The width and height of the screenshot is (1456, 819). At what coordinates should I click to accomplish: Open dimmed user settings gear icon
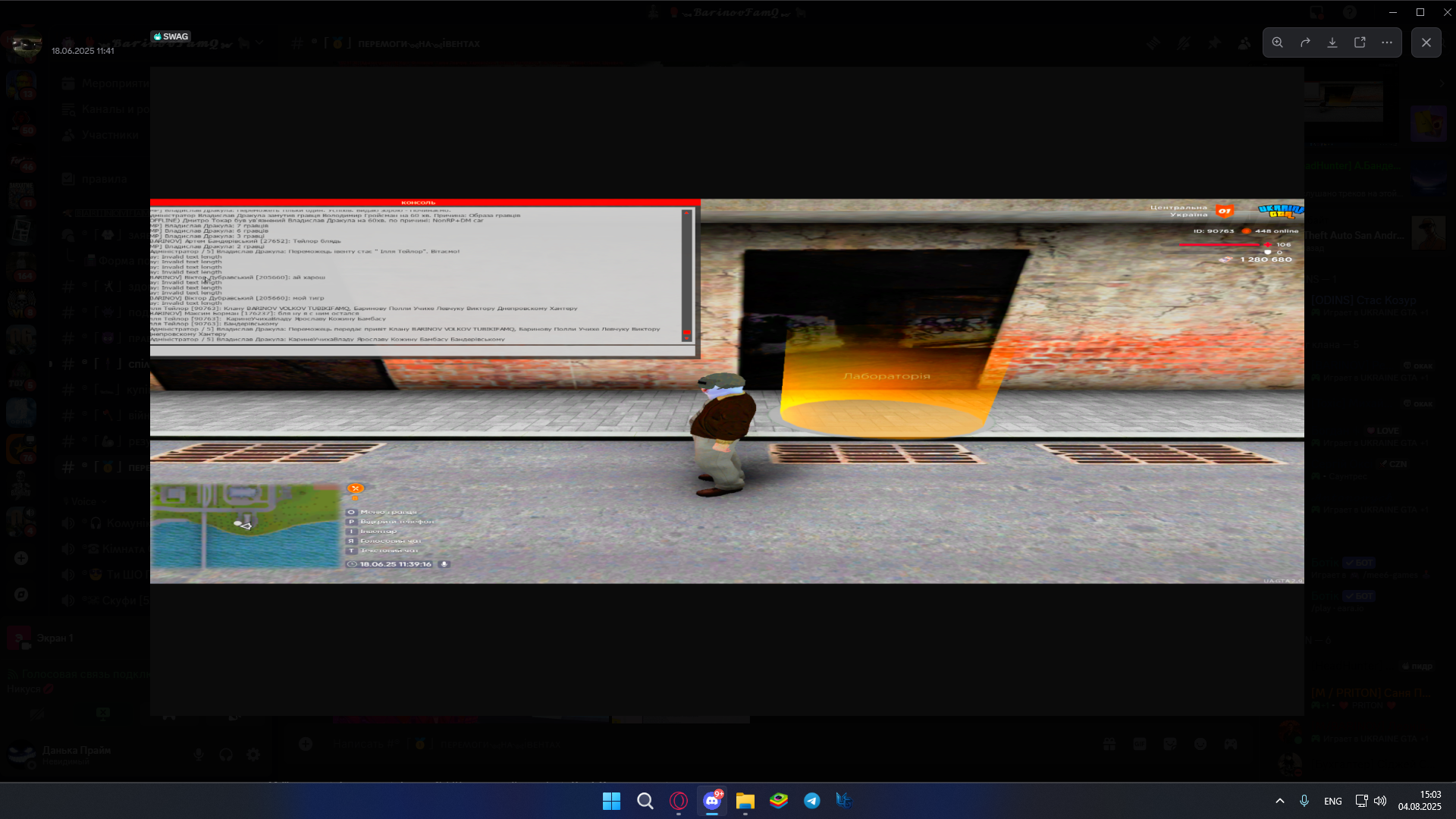253,755
